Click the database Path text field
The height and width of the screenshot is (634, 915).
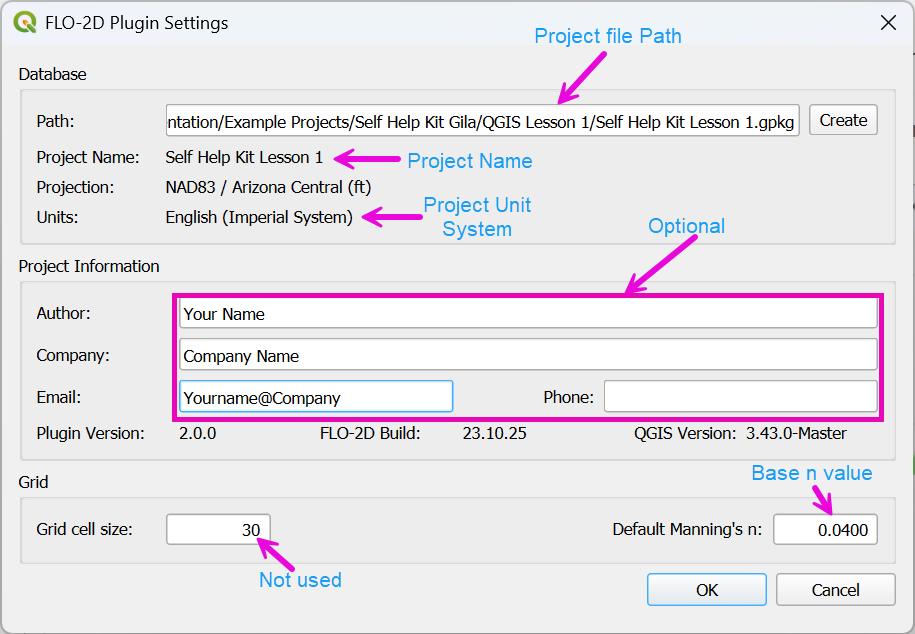pos(483,121)
